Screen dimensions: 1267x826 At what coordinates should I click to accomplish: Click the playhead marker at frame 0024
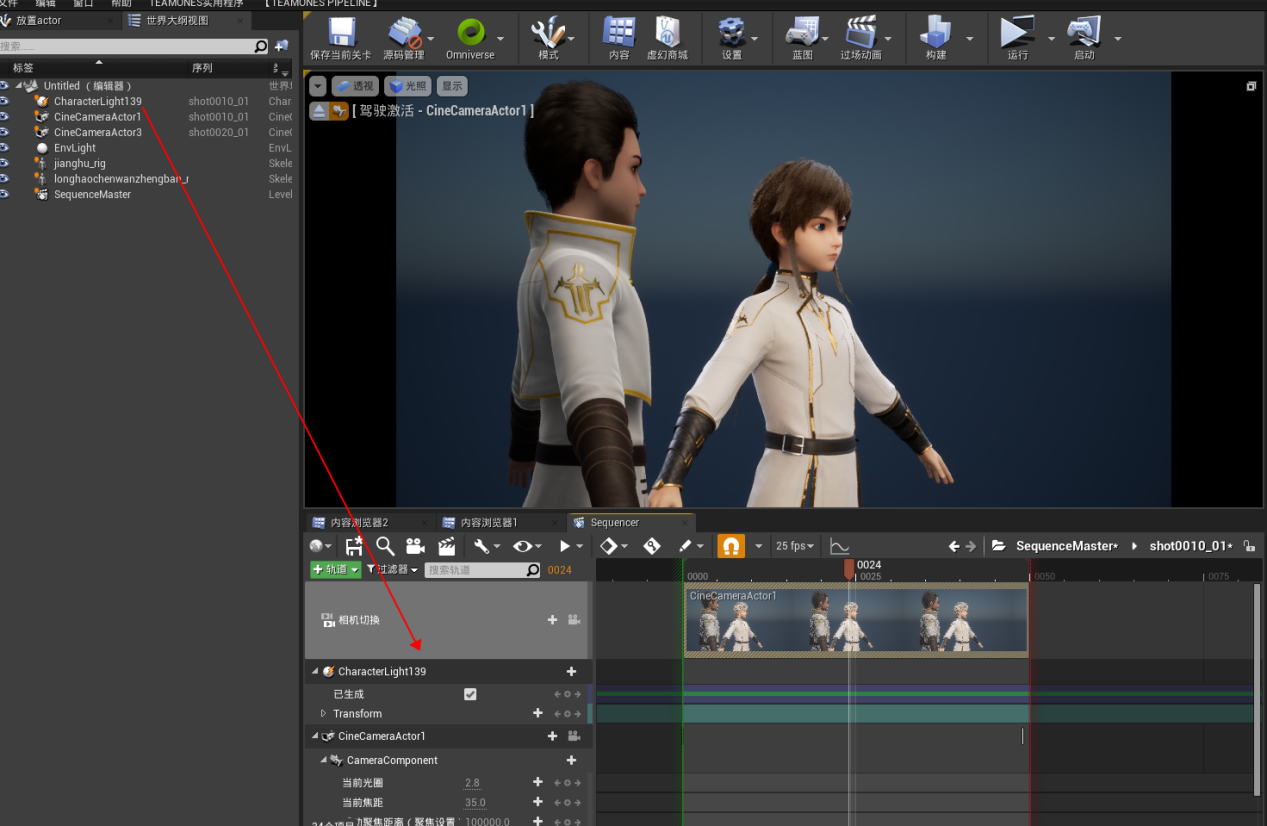pos(849,568)
